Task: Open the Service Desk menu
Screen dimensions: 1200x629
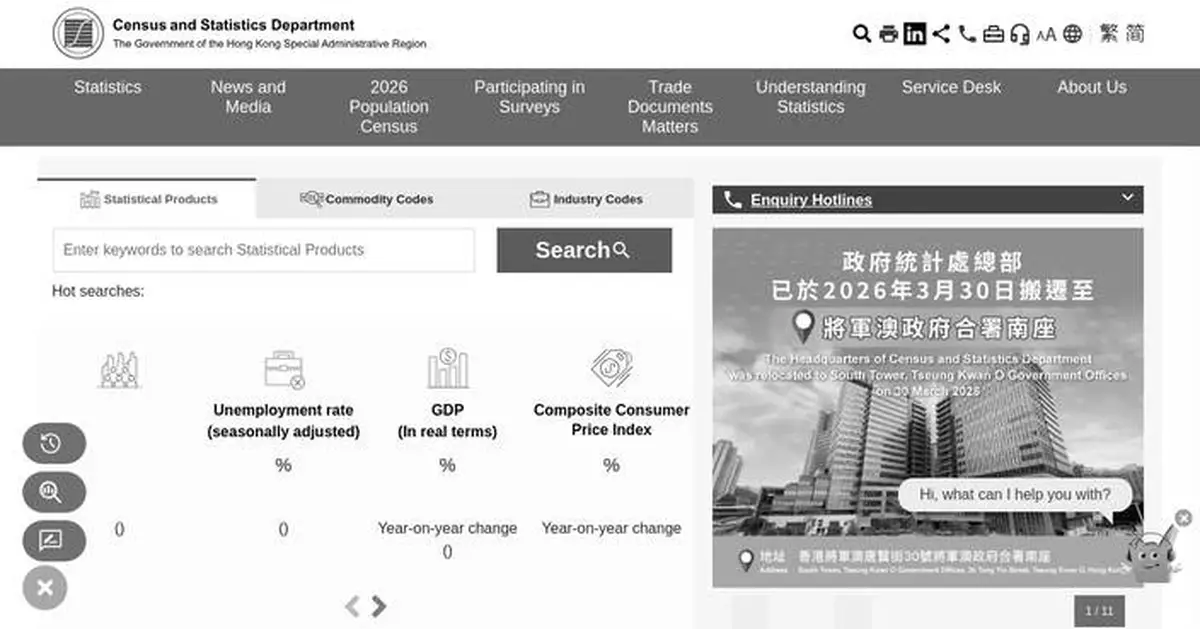Action: (x=951, y=87)
